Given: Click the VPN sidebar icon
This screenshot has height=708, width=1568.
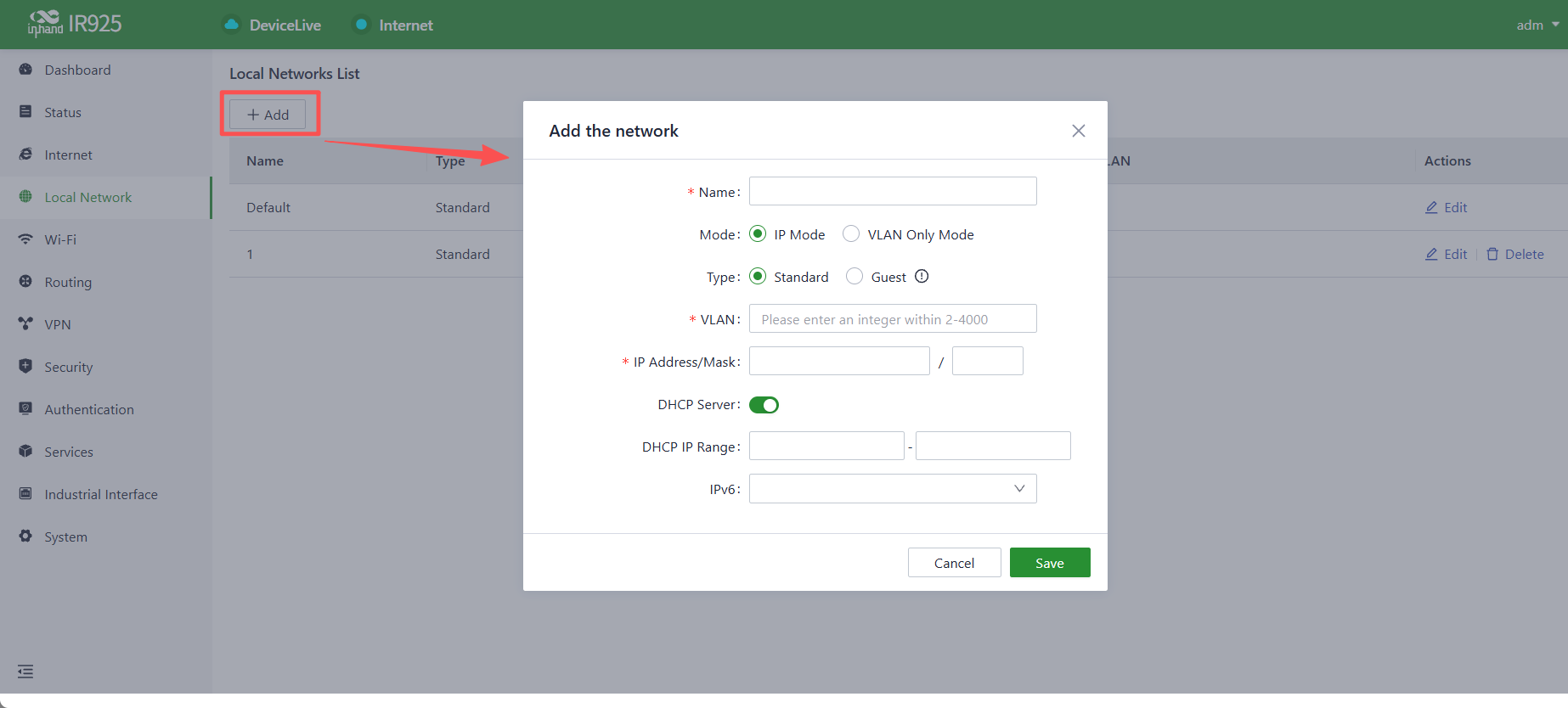Looking at the screenshot, I should pos(25,324).
